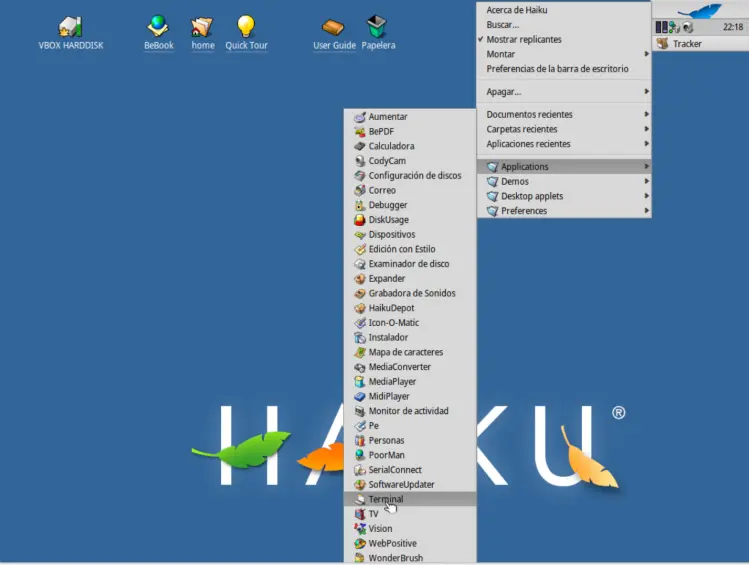Select Buscar... menu item

(564, 24)
